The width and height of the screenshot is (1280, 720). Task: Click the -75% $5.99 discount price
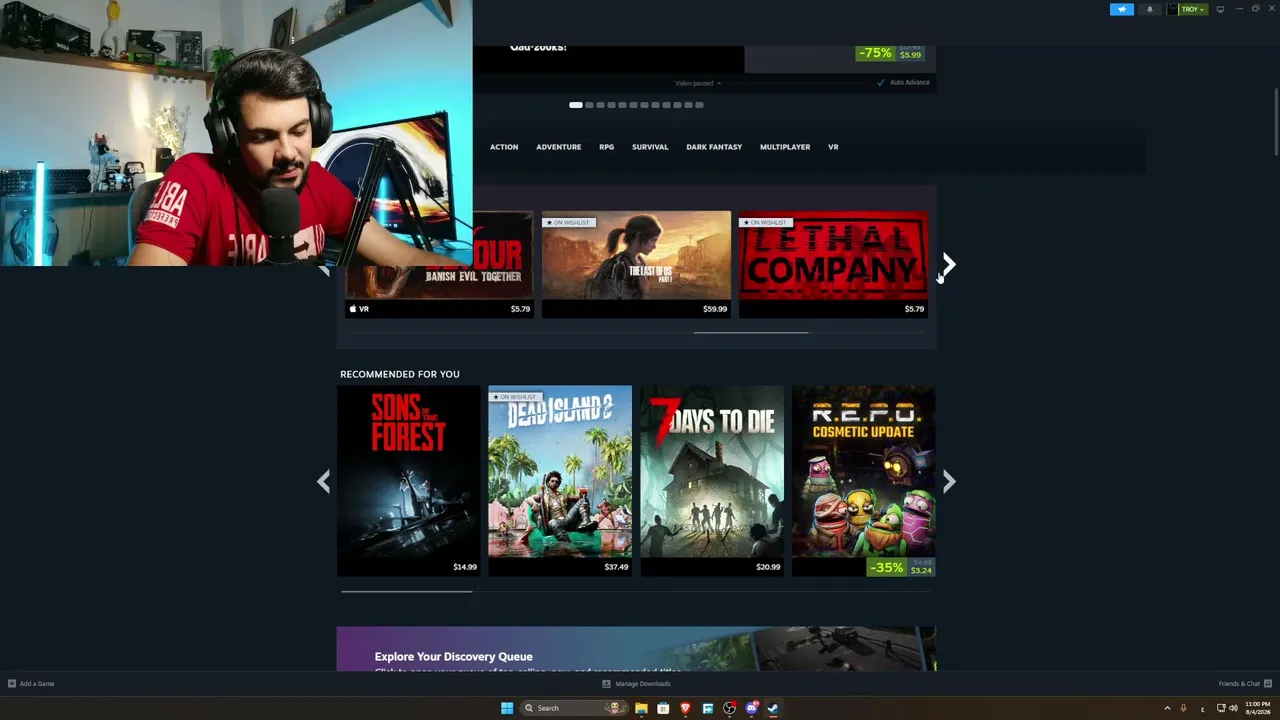point(889,53)
